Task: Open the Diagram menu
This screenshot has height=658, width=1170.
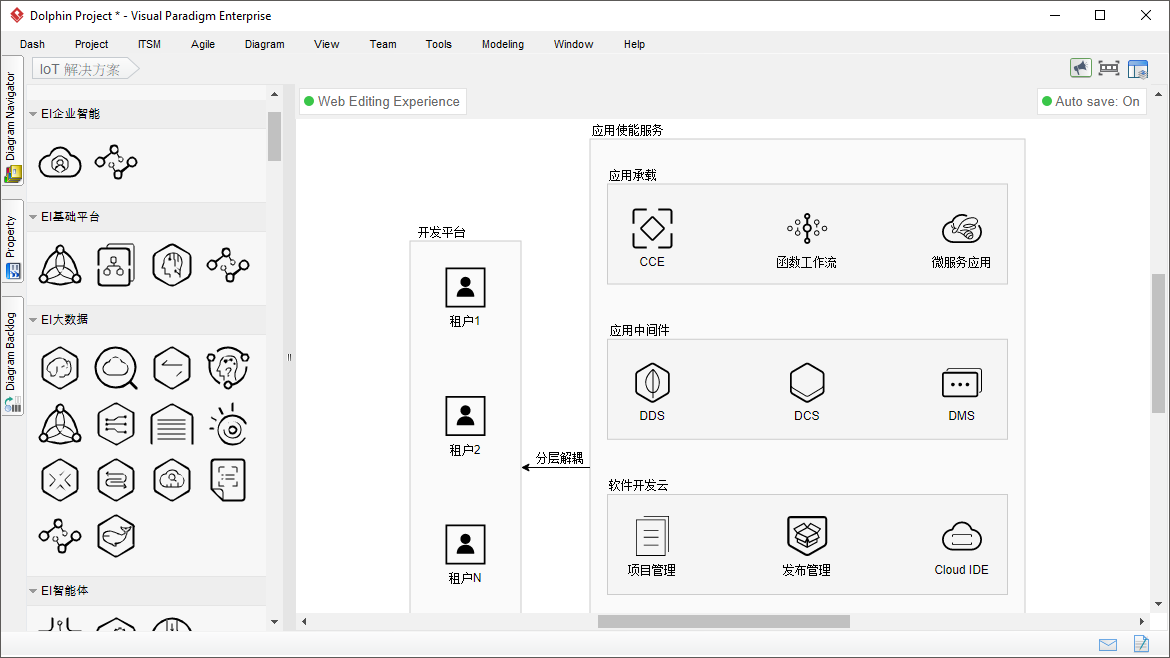Action: pos(265,44)
